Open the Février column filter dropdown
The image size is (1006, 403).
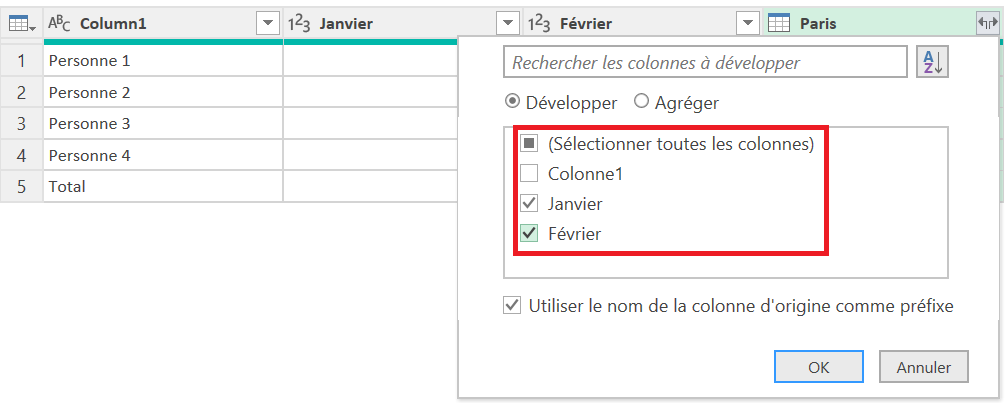(x=747, y=23)
